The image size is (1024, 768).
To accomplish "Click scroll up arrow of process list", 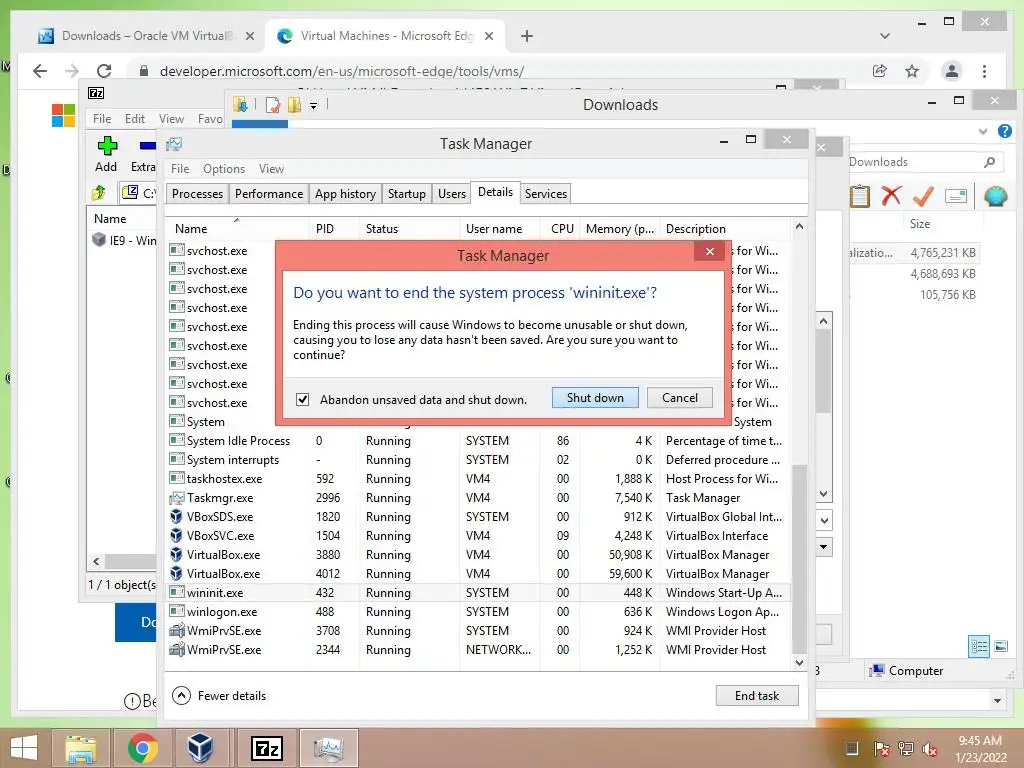I will [x=799, y=227].
